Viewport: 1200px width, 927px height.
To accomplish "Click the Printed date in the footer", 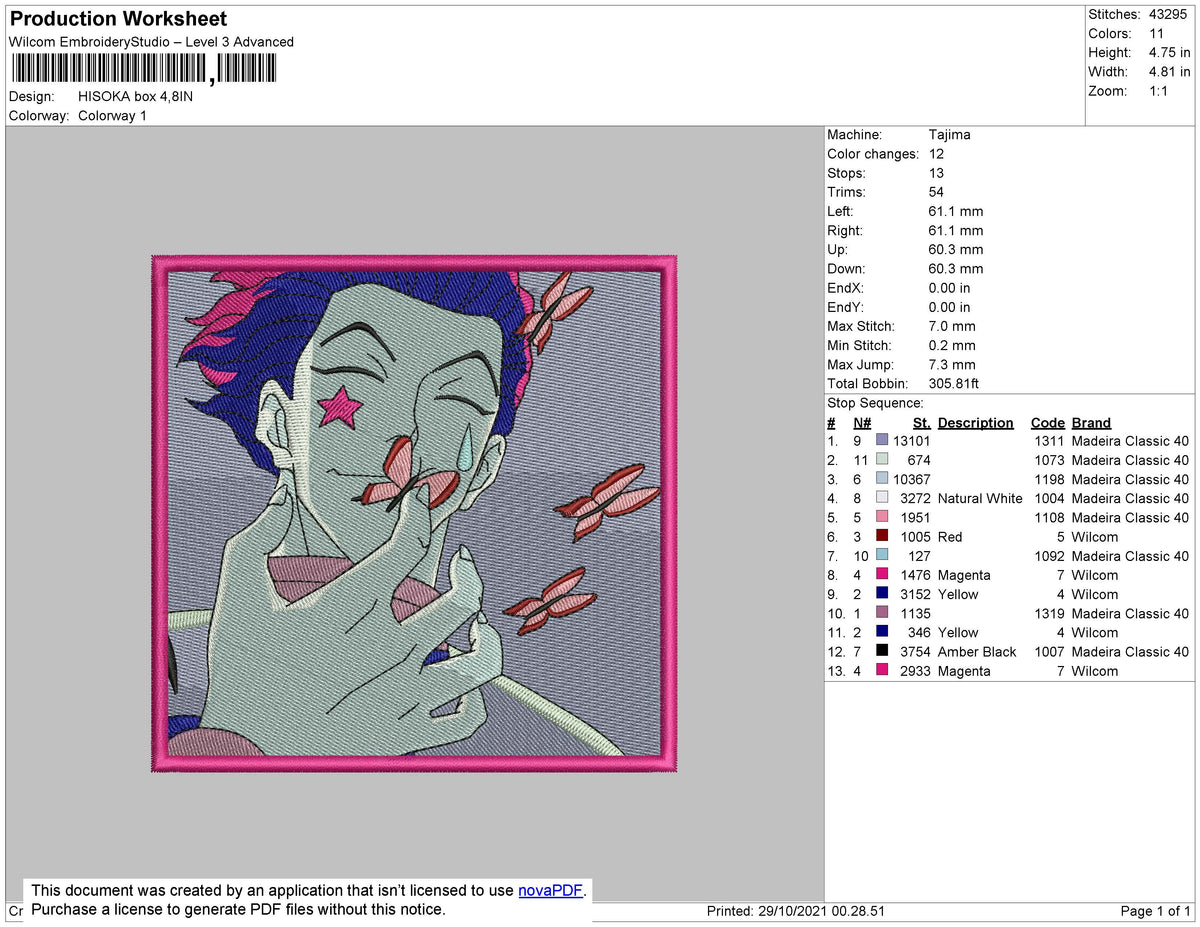I will coord(794,911).
